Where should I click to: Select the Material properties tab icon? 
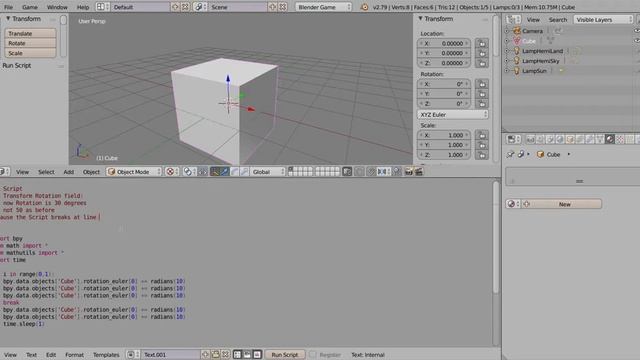pos(610,140)
